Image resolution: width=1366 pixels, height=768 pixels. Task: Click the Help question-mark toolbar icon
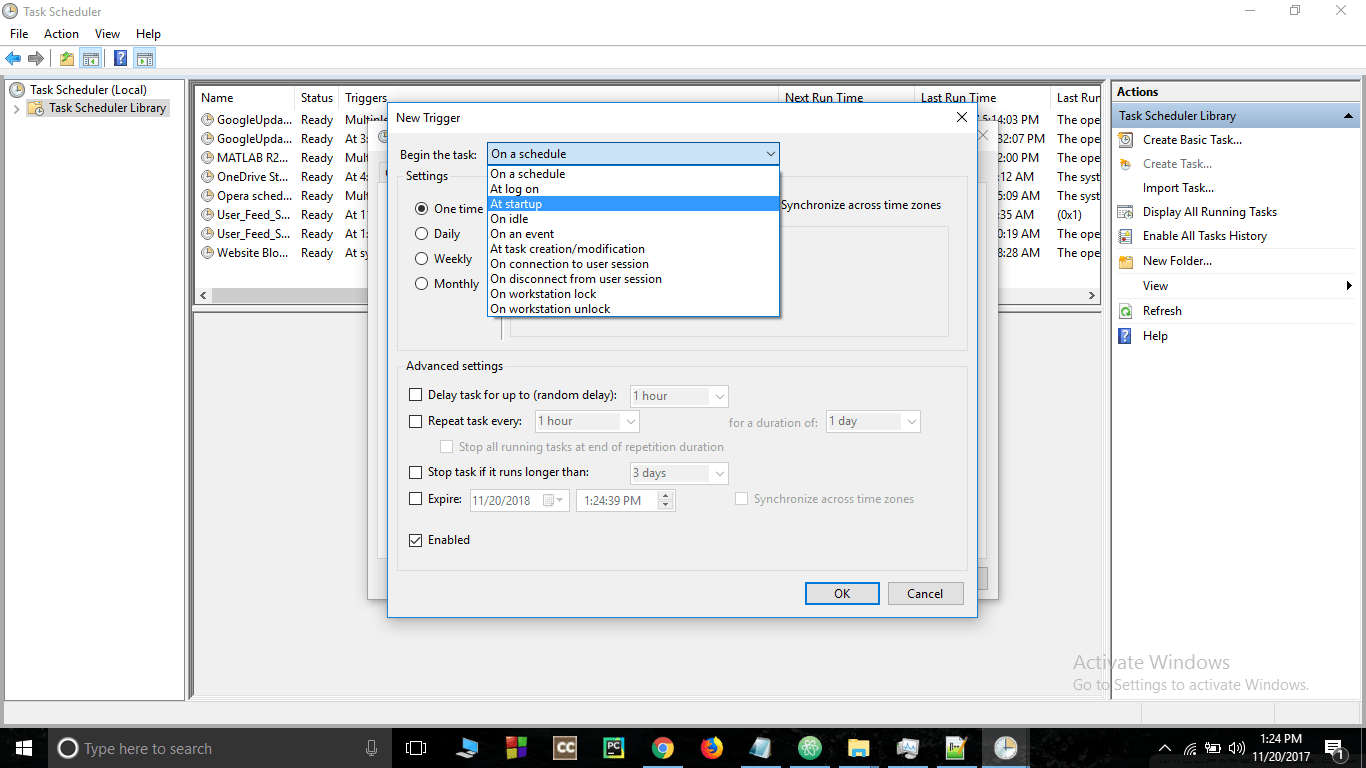coord(120,58)
